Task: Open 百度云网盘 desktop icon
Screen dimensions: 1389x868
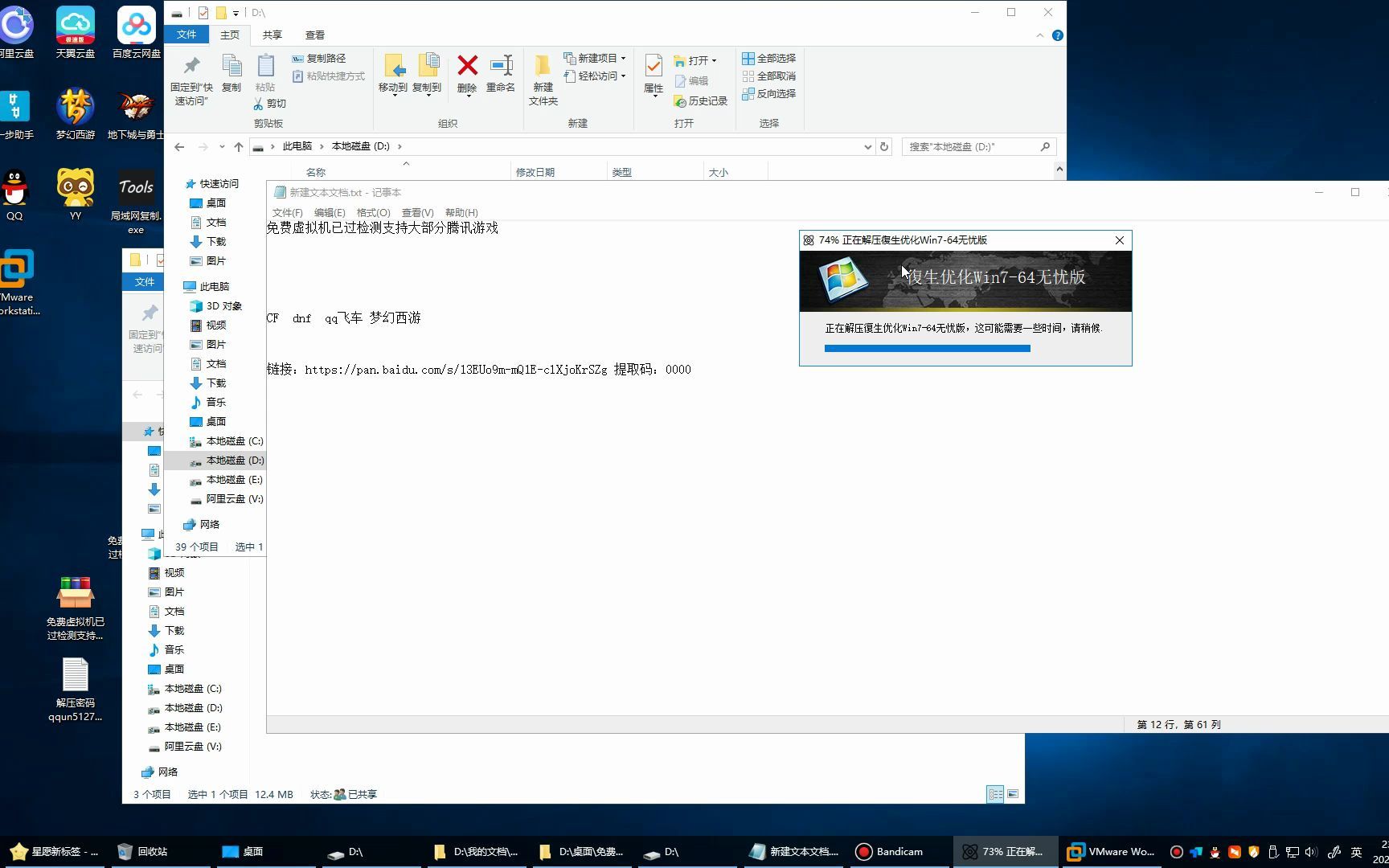Action: (137, 32)
